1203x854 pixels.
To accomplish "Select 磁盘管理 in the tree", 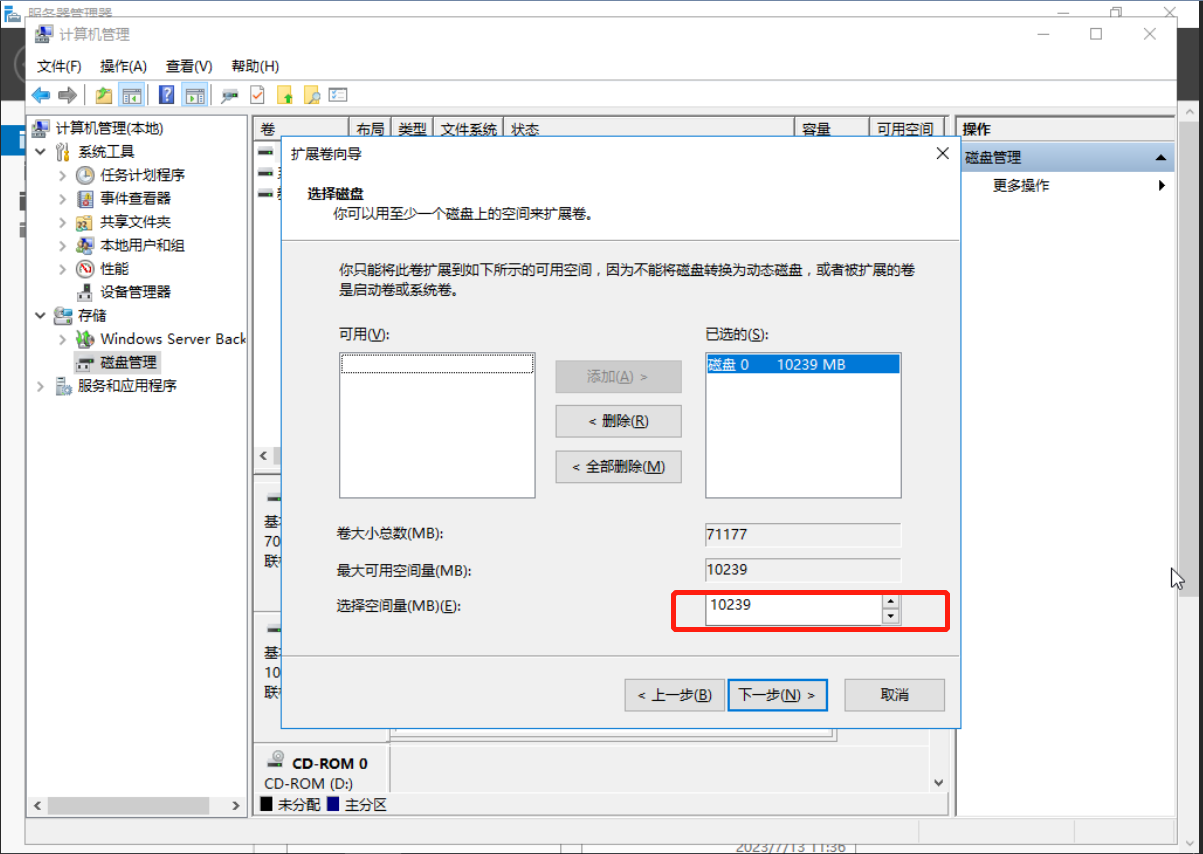I will click(128, 362).
